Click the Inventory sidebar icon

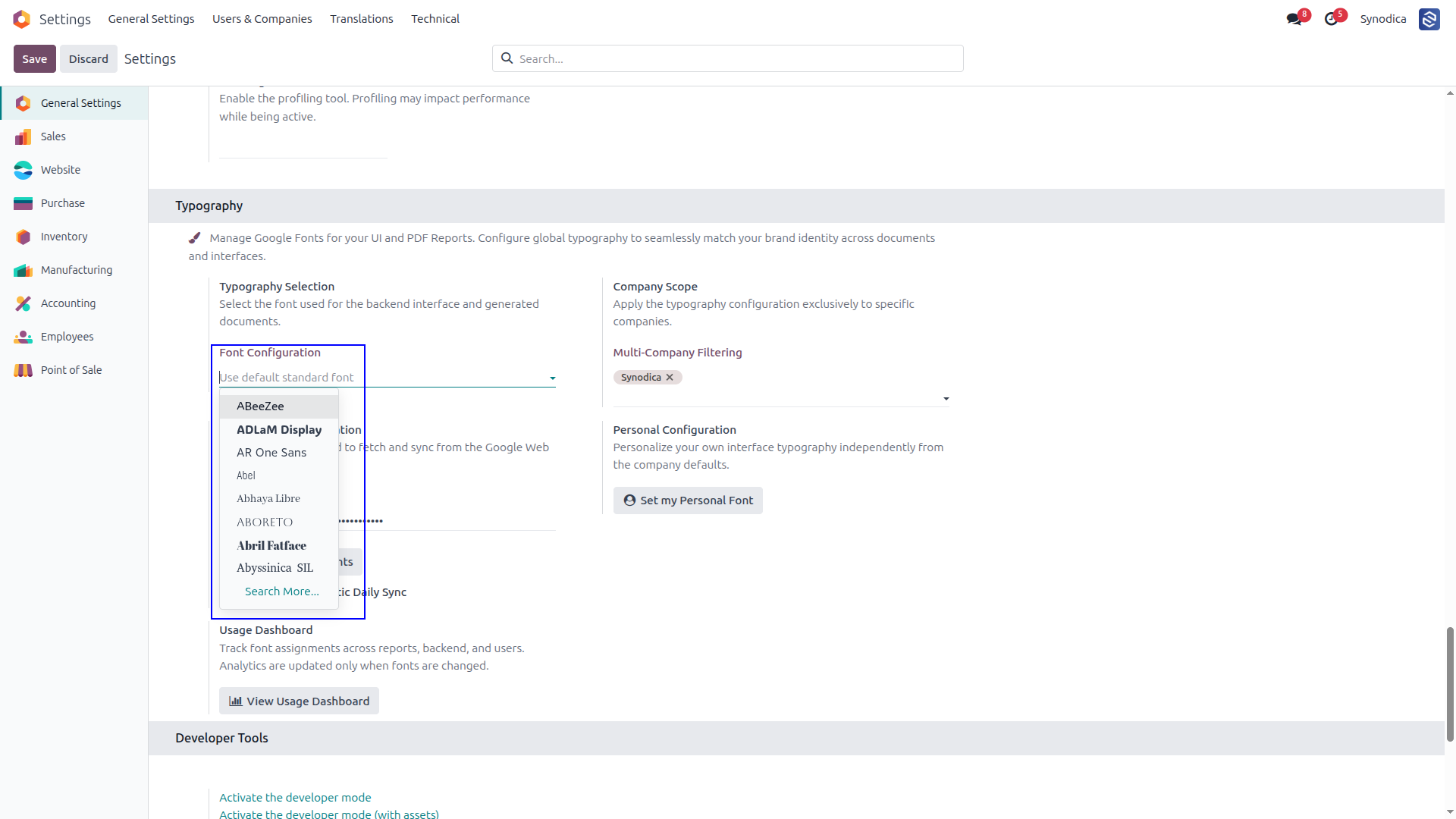point(24,237)
